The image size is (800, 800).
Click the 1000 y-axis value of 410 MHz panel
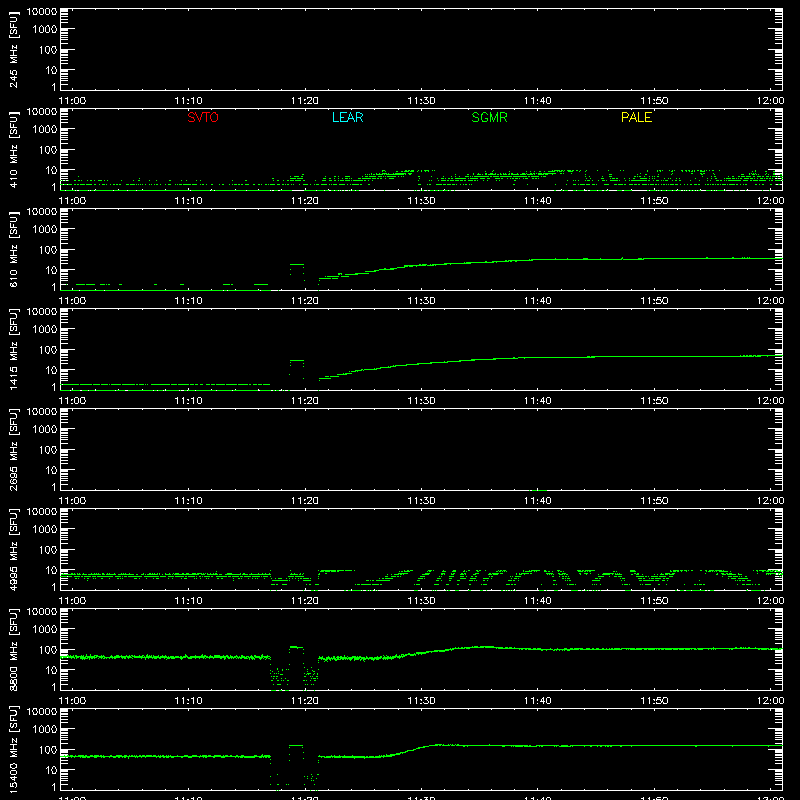45,130
